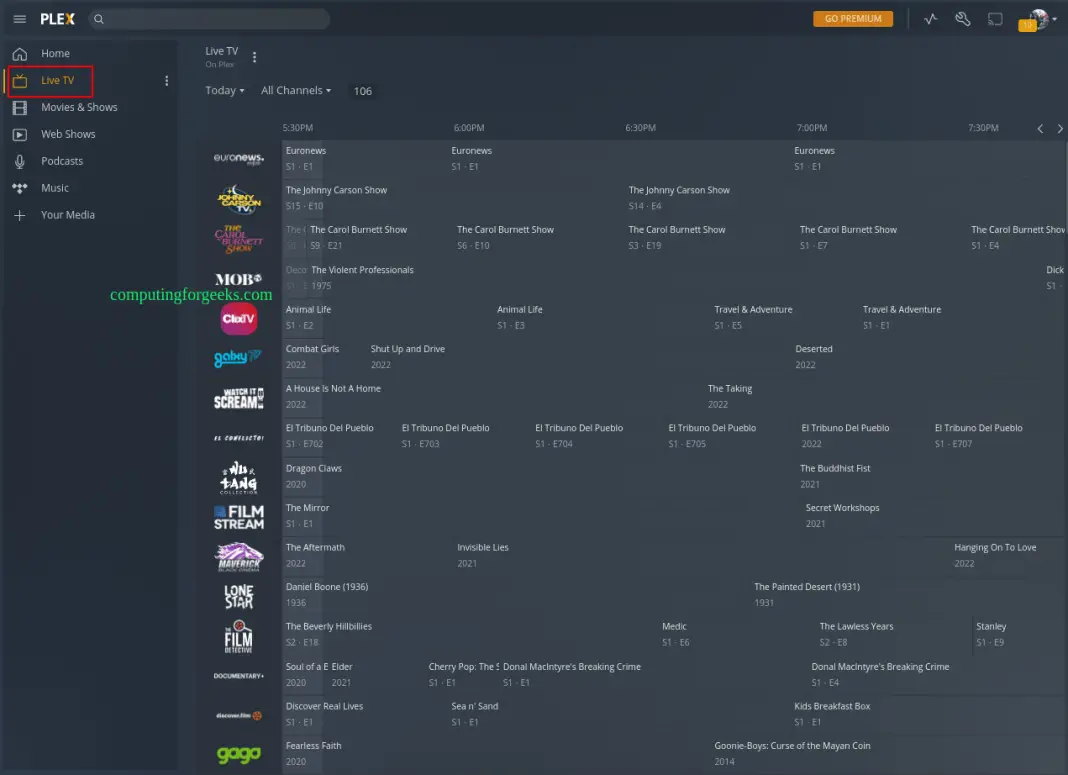Click the cast to device icon
The image size is (1068, 775).
point(994,18)
